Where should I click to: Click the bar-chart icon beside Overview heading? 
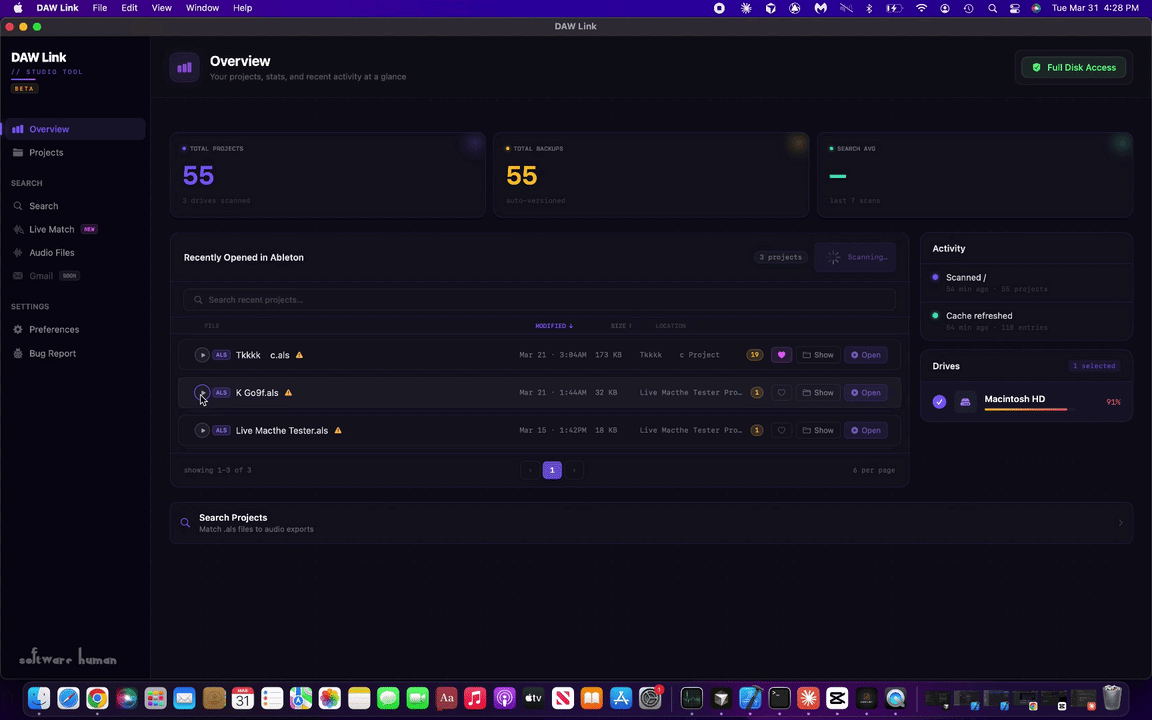(x=184, y=67)
